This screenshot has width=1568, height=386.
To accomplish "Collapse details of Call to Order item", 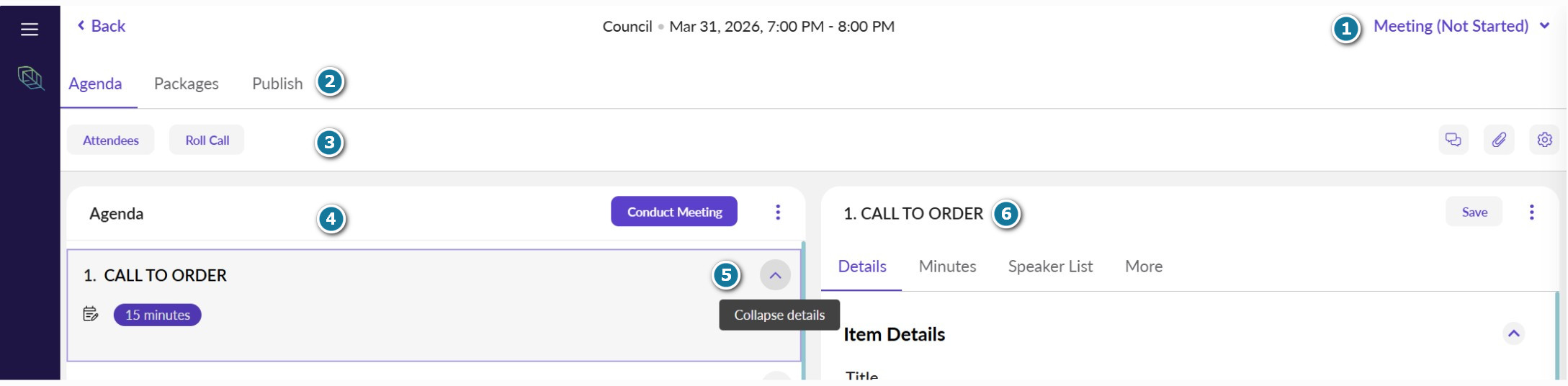I will (775, 275).
